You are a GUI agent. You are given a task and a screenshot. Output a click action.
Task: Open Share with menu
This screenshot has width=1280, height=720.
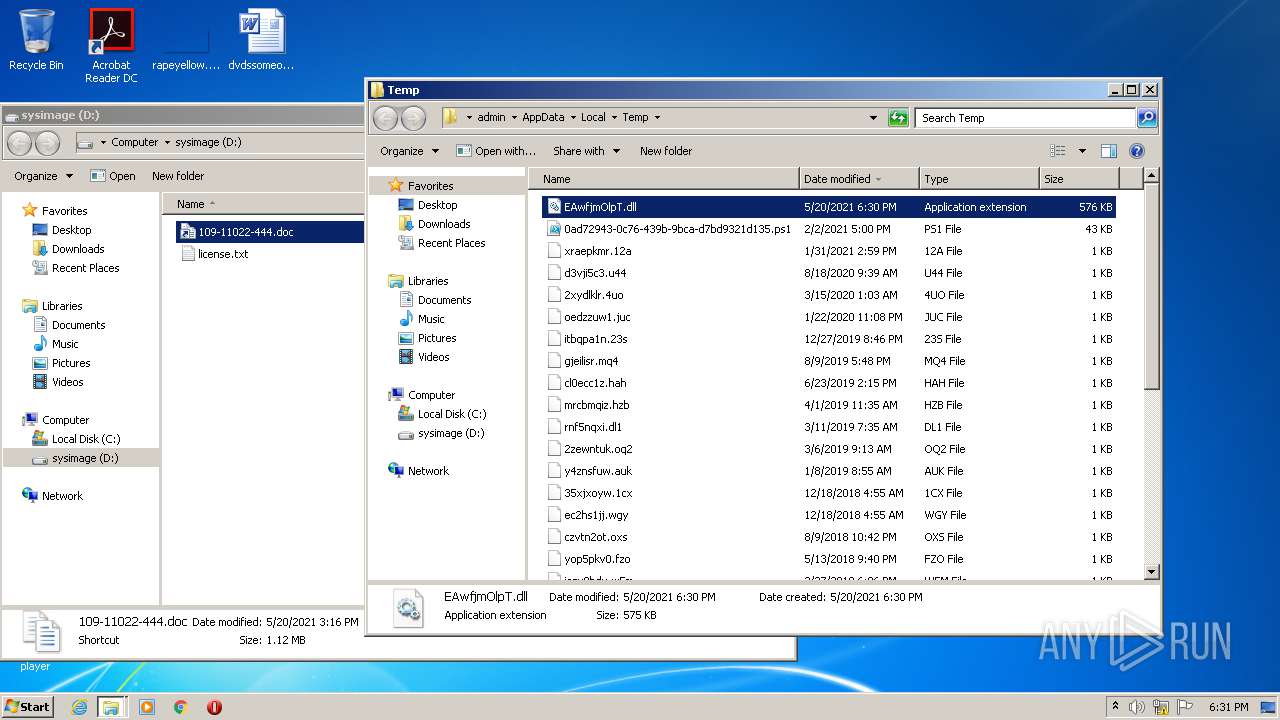(586, 151)
